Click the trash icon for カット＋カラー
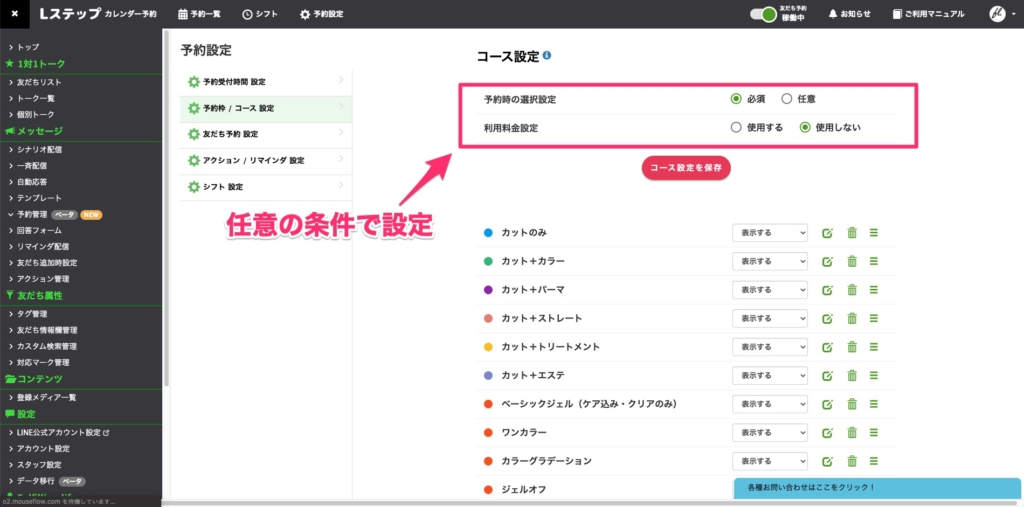 coord(852,262)
